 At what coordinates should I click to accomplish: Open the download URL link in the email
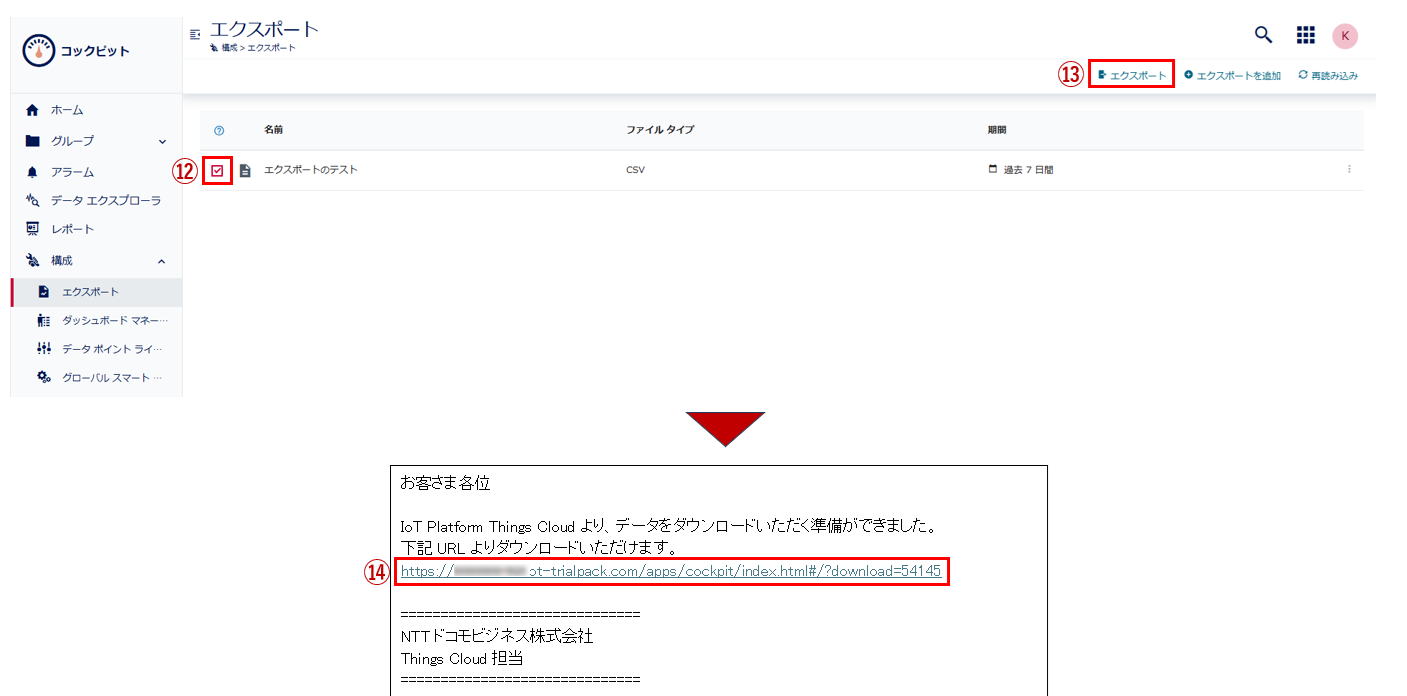[x=674, y=571]
